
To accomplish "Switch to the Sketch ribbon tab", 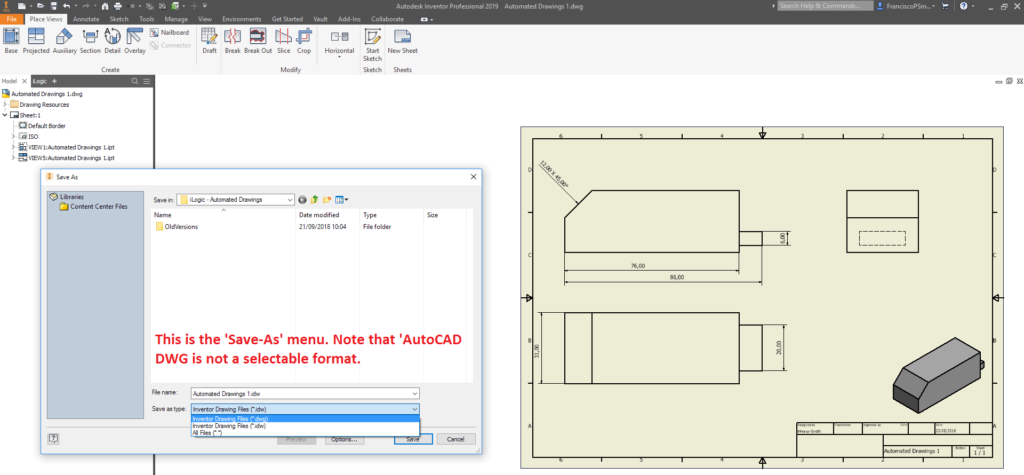I will 119,20.
